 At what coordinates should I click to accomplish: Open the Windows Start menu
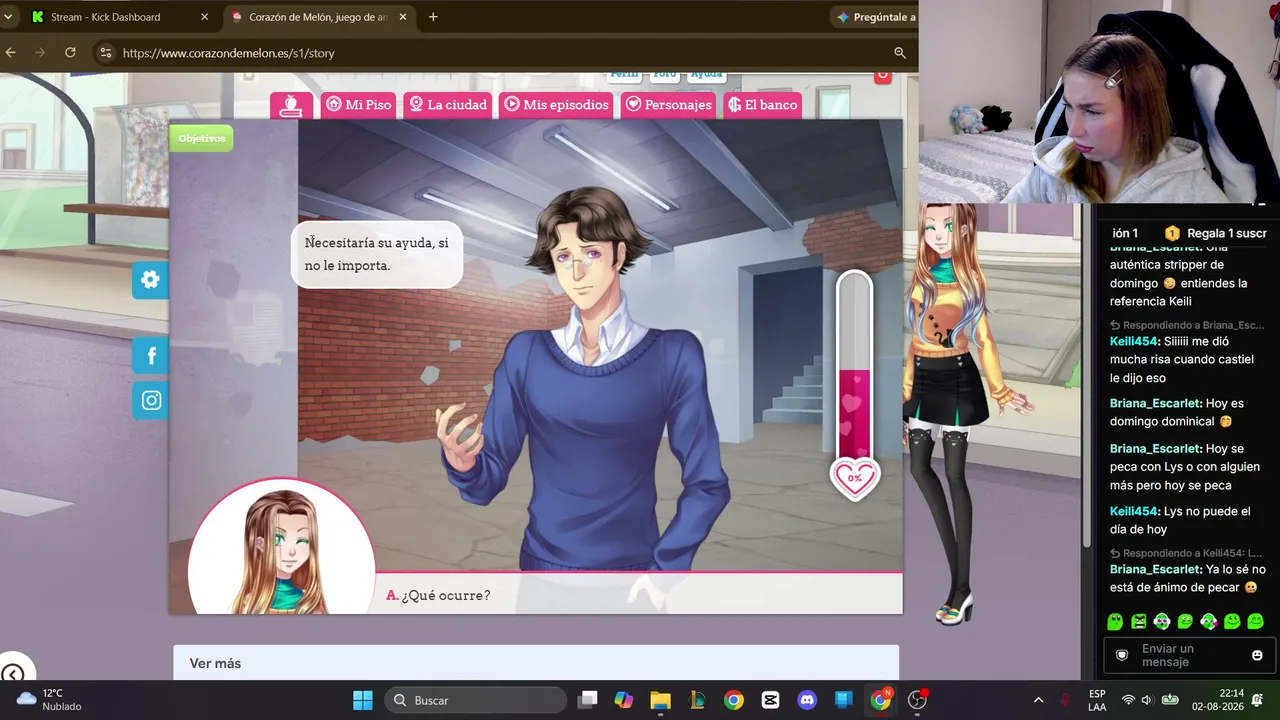[363, 700]
